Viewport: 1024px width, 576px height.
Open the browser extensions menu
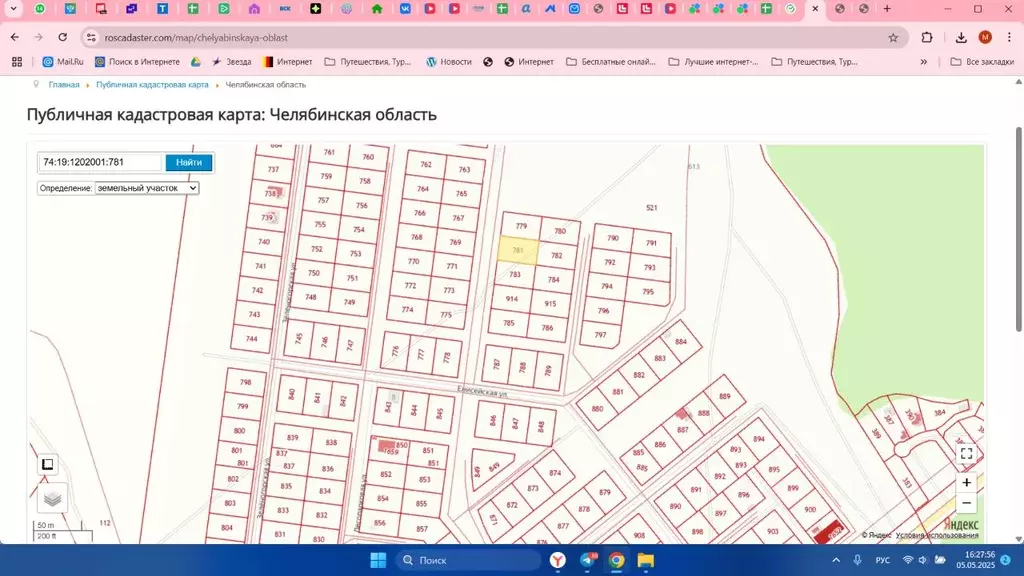pyautogui.click(x=927, y=37)
